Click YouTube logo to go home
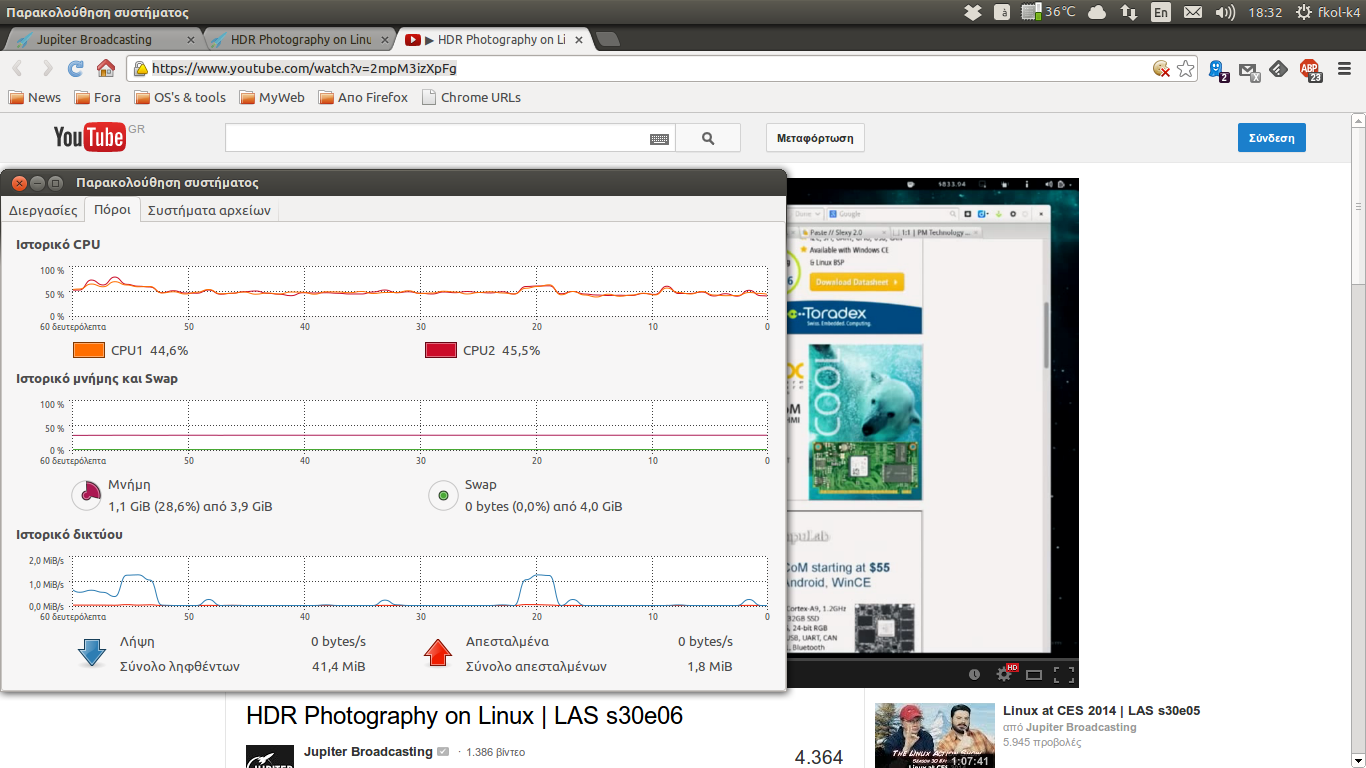This screenshot has width=1366, height=768. (x=90, y=137)
